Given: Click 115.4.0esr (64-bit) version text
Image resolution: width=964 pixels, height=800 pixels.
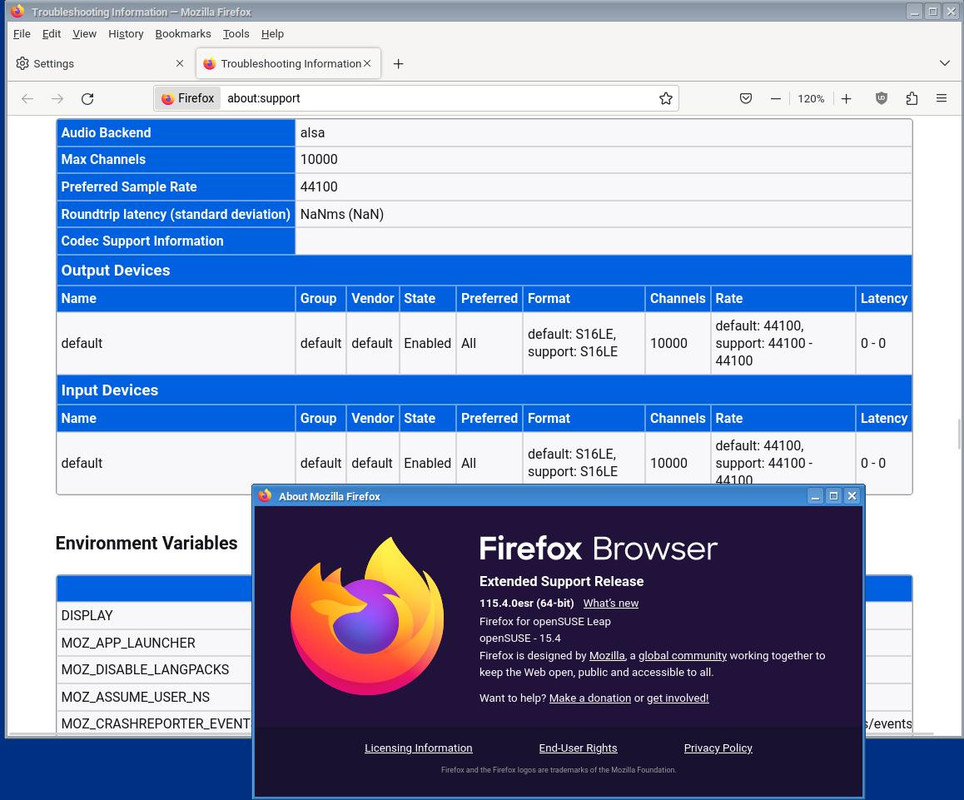Looking at the screenshot, I should pyautogui.click(x=526, y=603).
